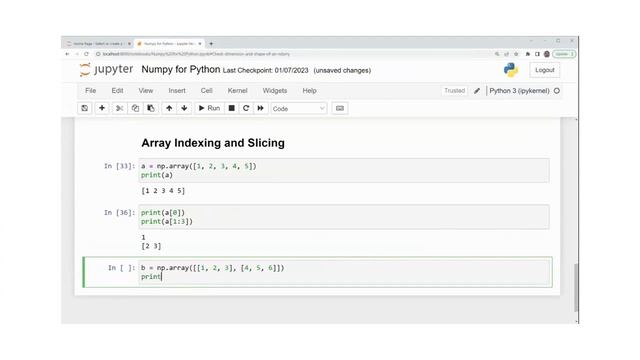Image resolution: width=640 pixels, height=360 pixels.
Task: Click the Last Checkpoint 01/07/2023 text
Action: [265, 71]
